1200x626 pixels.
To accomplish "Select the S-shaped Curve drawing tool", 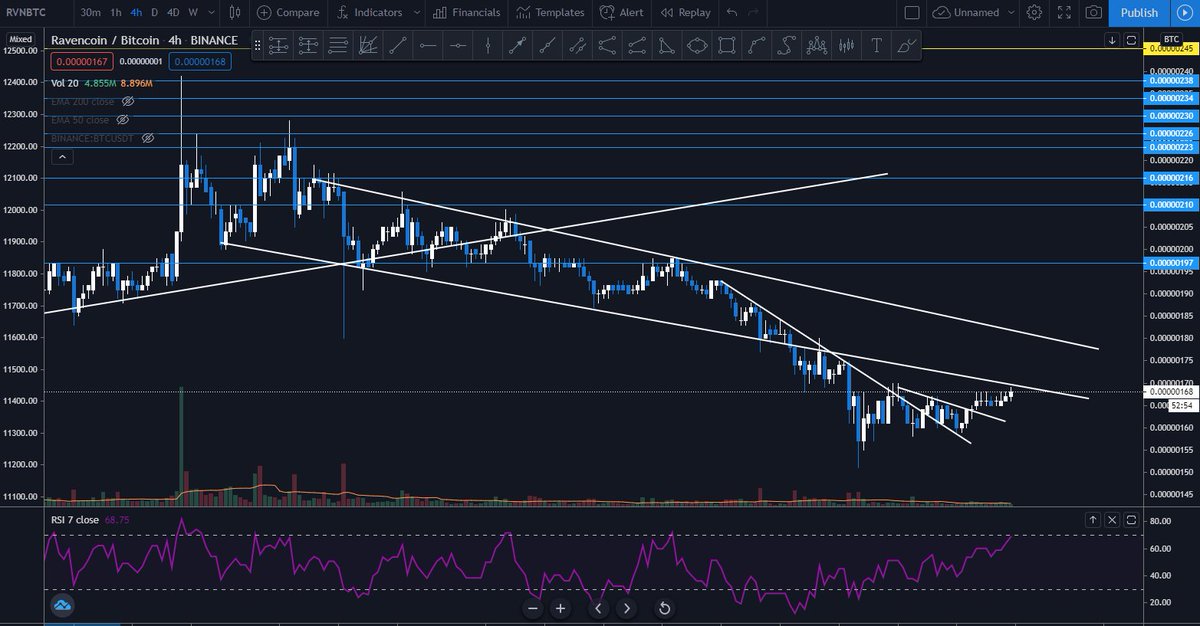I will coord(786,46).
